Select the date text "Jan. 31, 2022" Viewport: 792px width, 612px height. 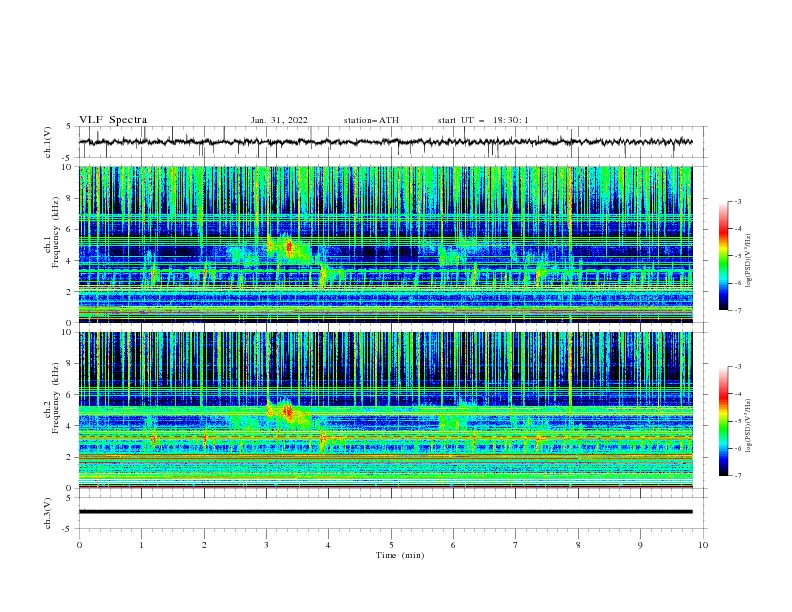pos(279,120)
